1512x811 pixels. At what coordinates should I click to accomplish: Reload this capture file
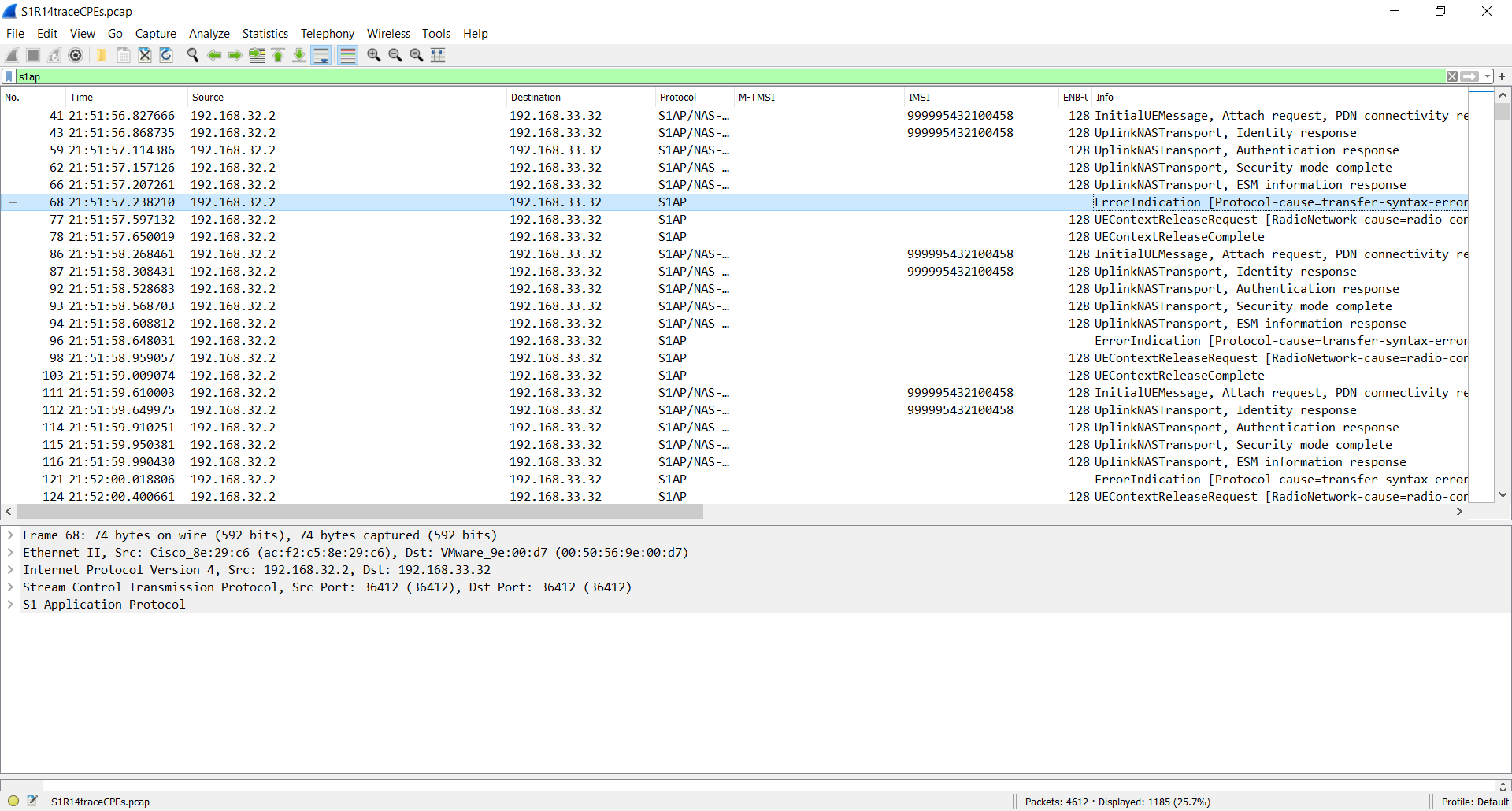pos(166,55)
